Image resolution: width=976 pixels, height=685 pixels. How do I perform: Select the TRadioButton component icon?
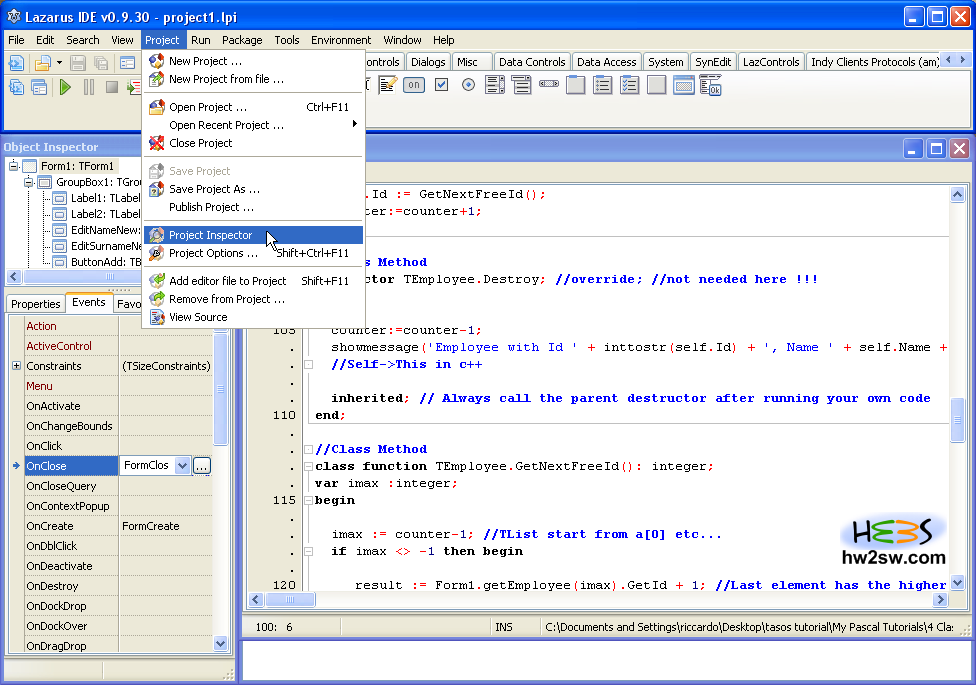[x=468, y=85]
